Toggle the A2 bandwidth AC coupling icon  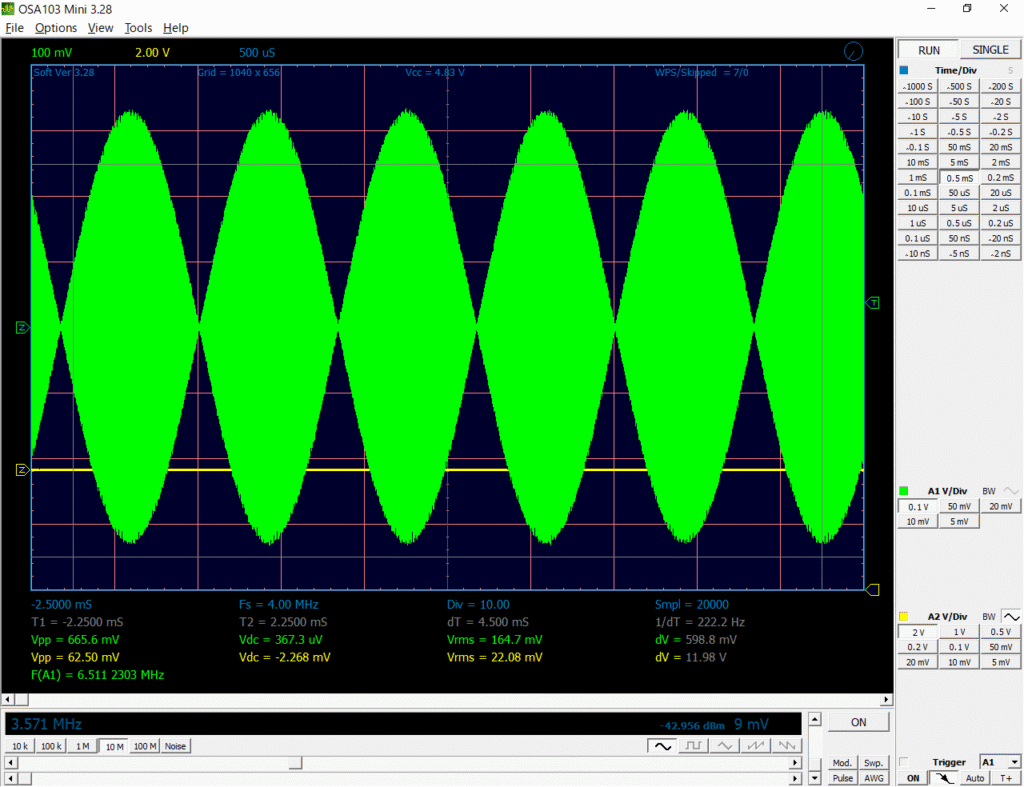(x=1012, y=617)
